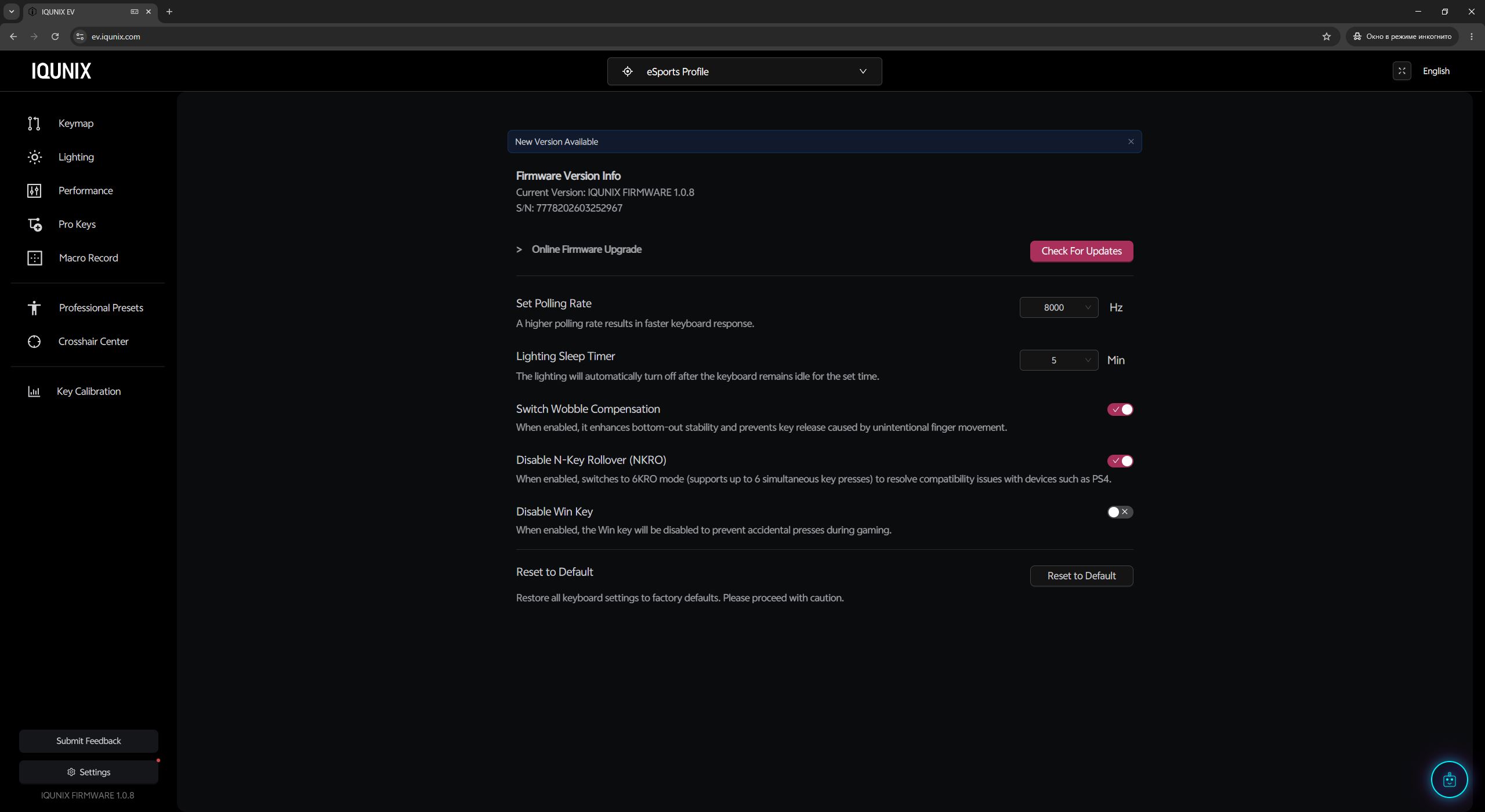Open the browser three-dot menu

point(1472,37)
